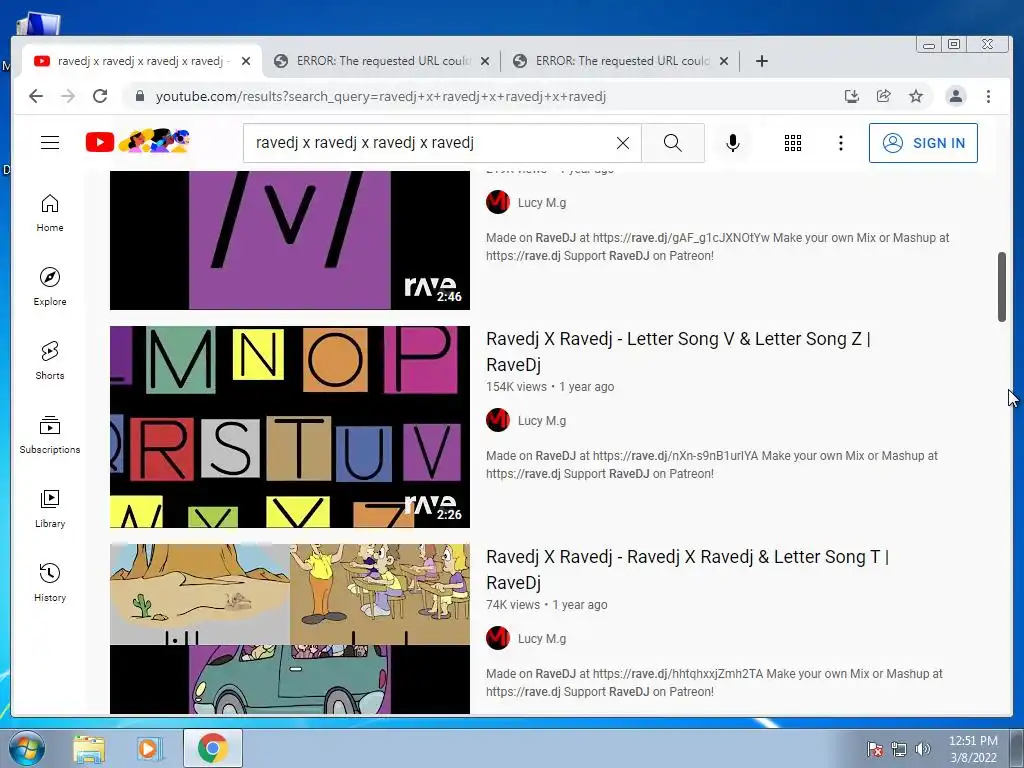
Task: Click the 74K views text
Action: pyautogui.click(x=513, y=605)
